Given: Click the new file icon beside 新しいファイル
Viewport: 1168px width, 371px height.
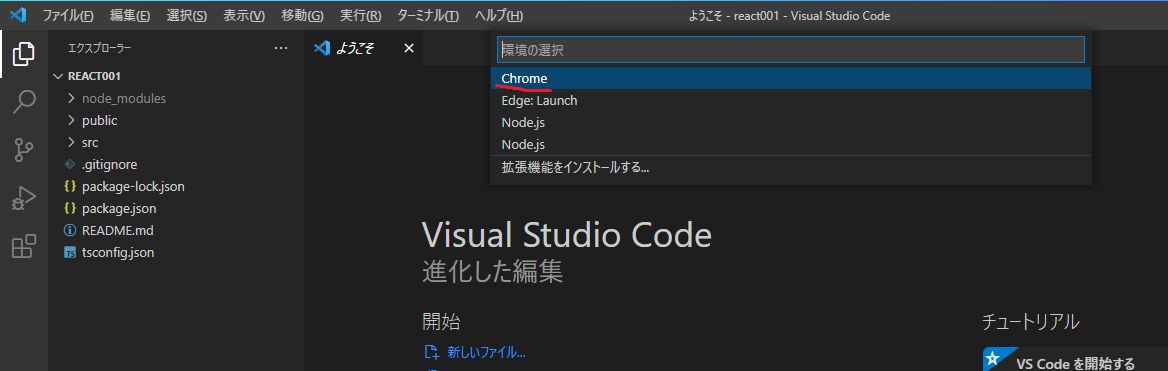Looking at the screenshot, I should click(431, 352).
